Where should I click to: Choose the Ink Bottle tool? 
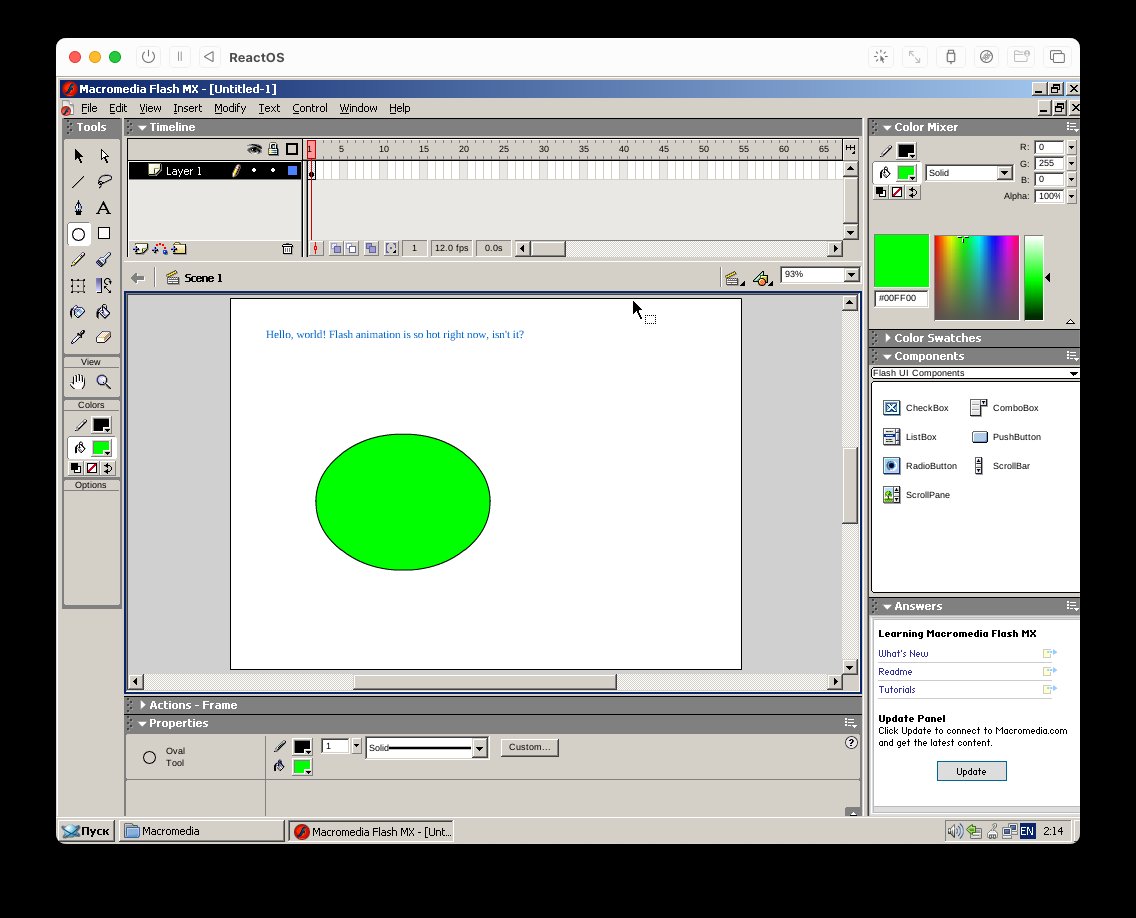coord(78,312)
